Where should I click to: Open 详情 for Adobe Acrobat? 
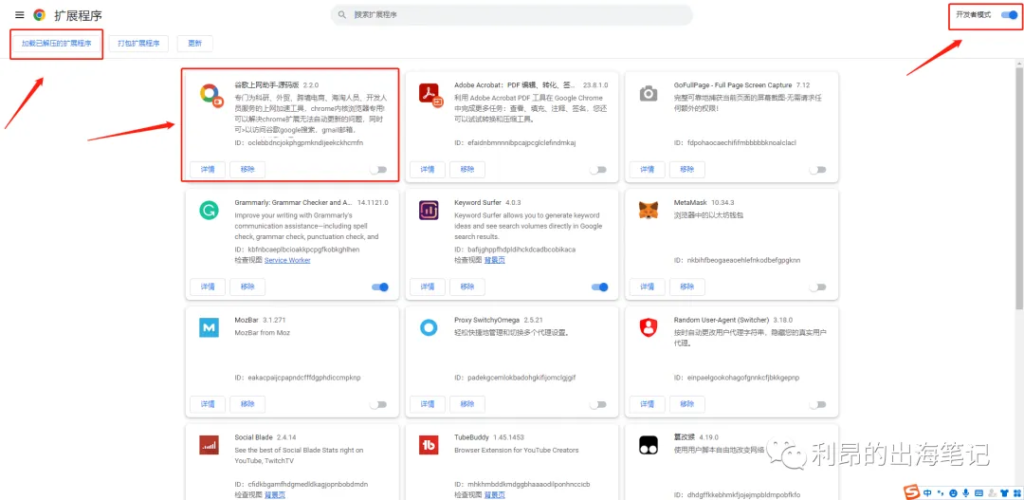[x=427, y=170]
